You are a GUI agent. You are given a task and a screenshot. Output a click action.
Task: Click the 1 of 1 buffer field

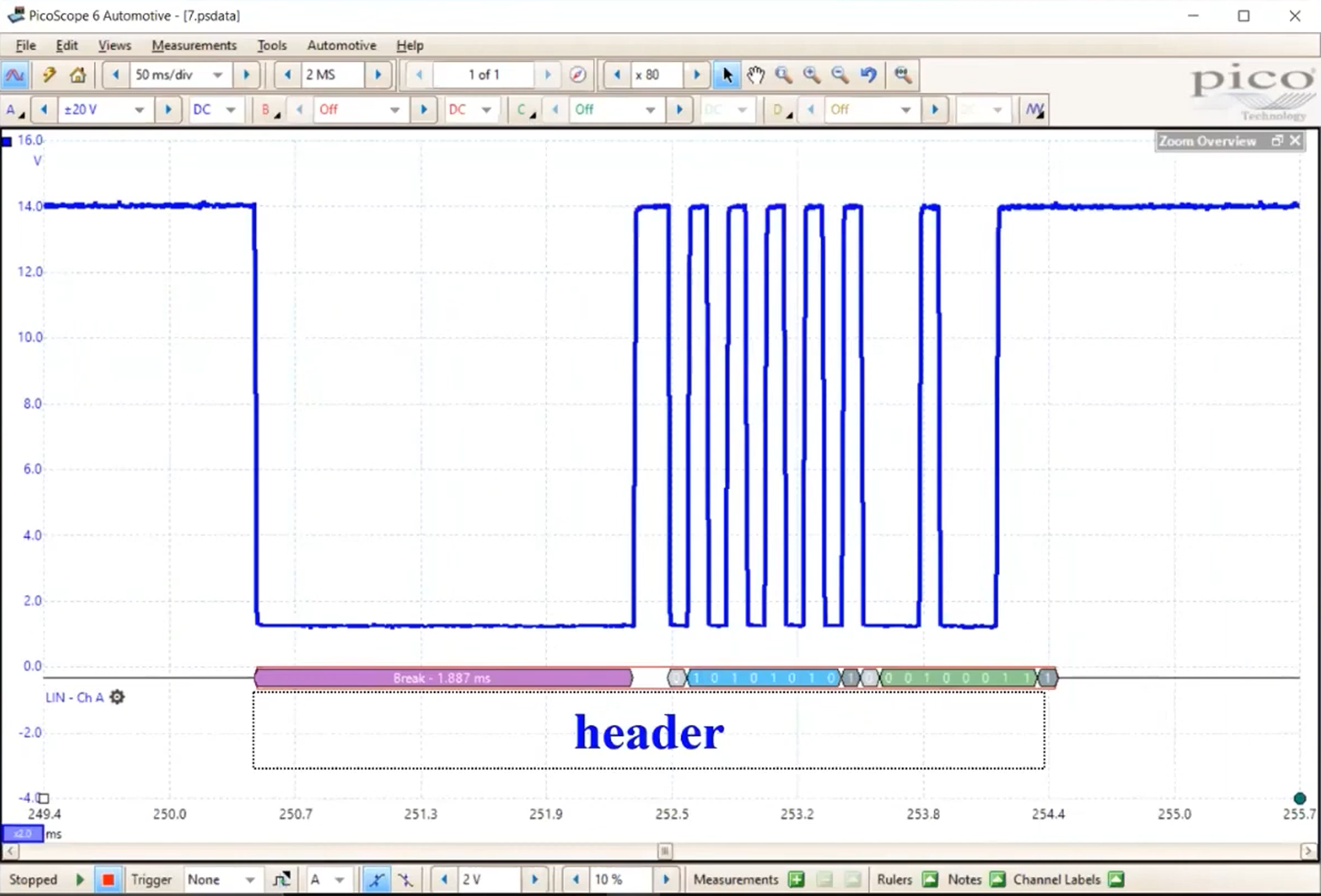tap(484, 75)
